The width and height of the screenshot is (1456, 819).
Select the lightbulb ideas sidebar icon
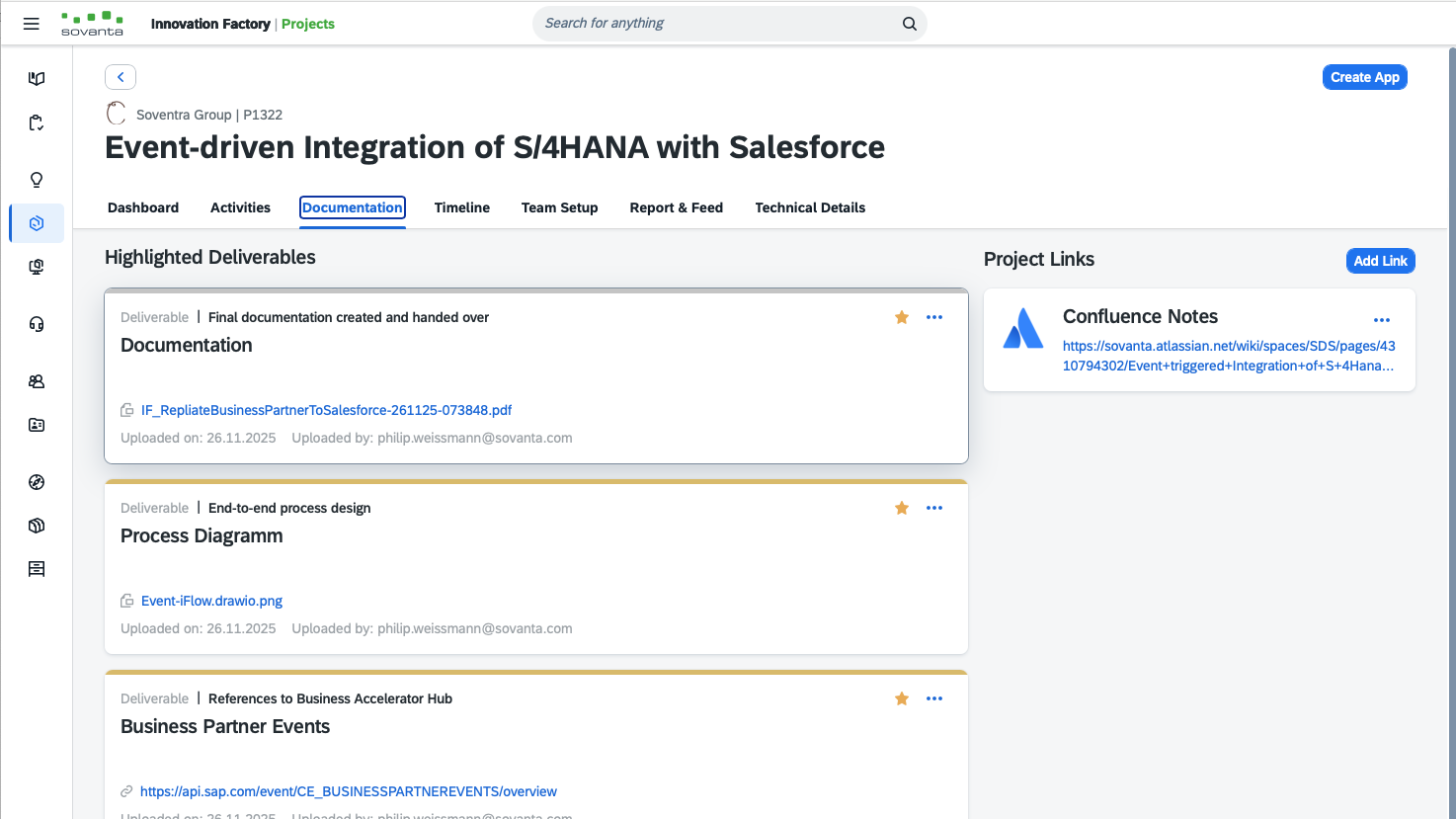[x=37, y=180]
